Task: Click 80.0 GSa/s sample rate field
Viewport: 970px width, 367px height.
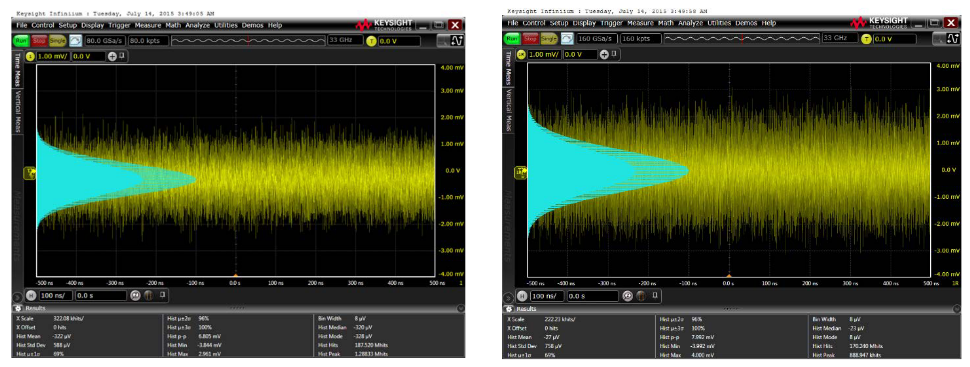Action: (x=105, y=41)
